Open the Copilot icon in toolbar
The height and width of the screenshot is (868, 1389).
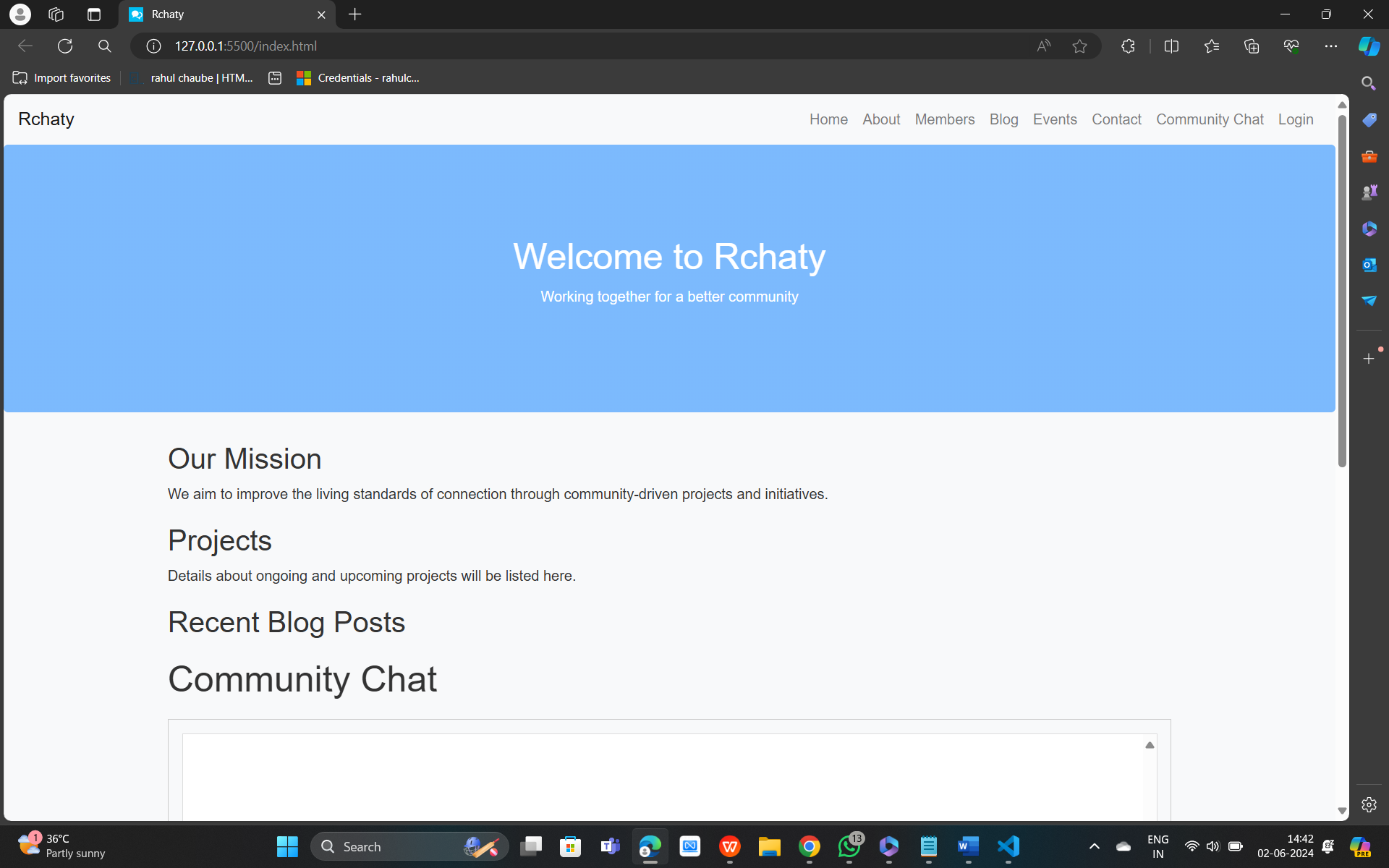pyautogui.click(x=1368, y=46)
